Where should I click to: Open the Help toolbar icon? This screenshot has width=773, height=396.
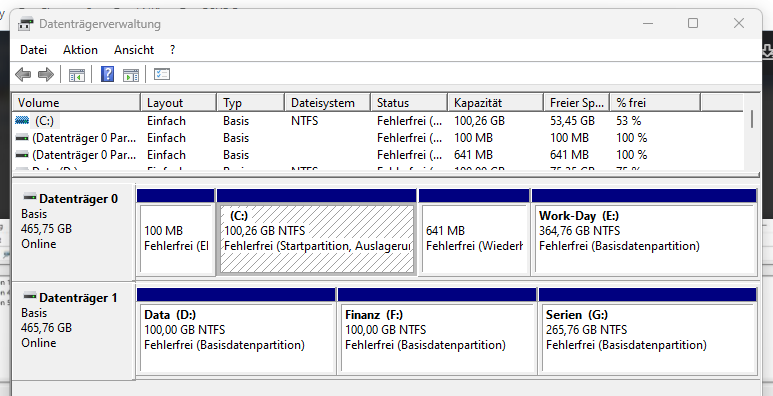(x=107, y=74)
